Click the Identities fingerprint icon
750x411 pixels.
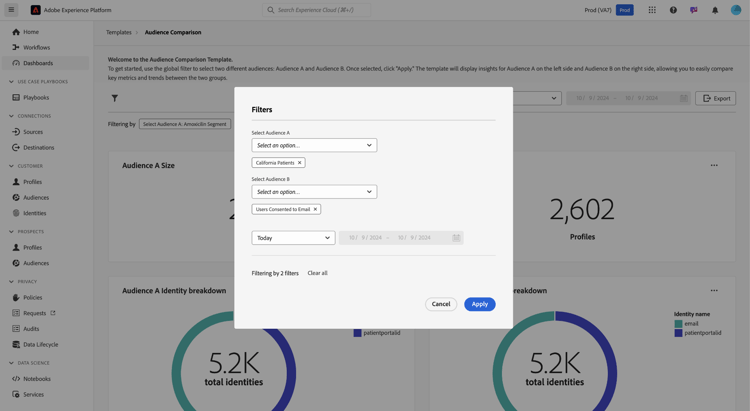[x=16, y=213]
